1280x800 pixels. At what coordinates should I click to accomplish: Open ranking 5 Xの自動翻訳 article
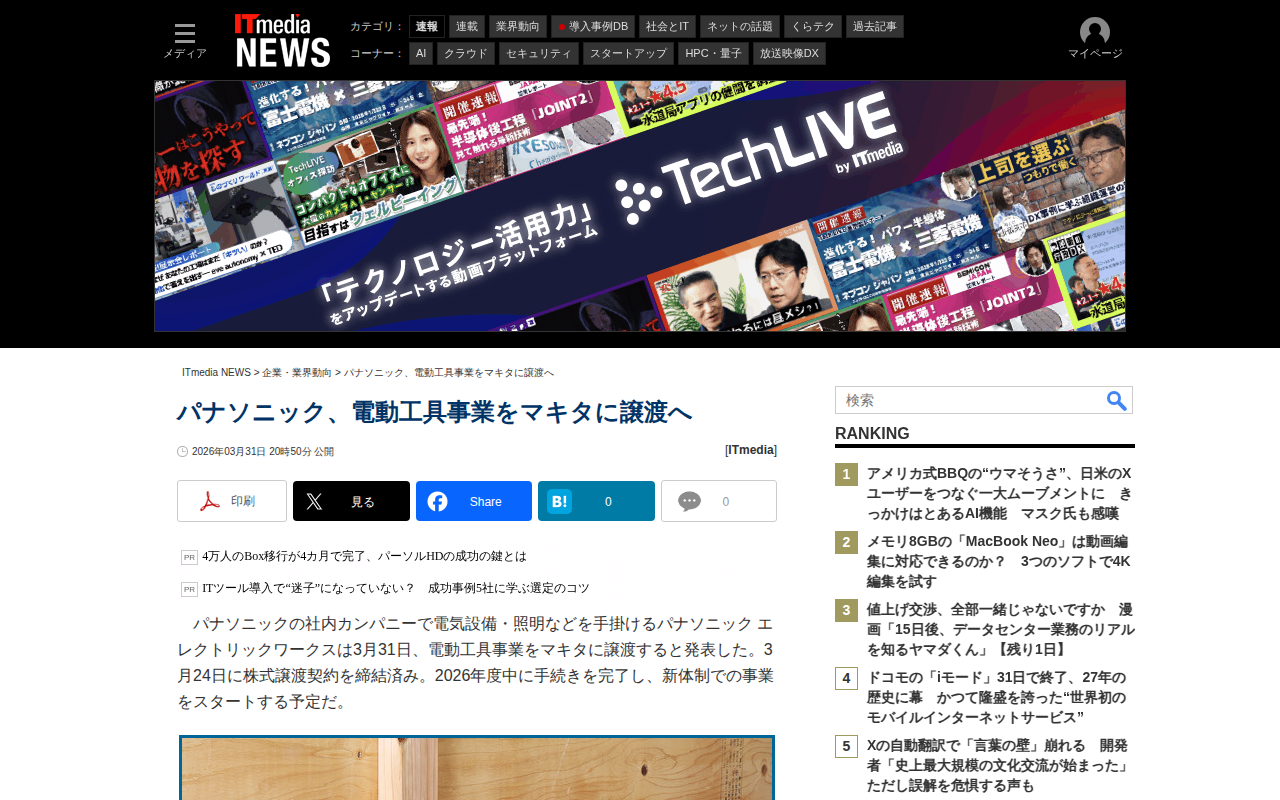point(998,766)
